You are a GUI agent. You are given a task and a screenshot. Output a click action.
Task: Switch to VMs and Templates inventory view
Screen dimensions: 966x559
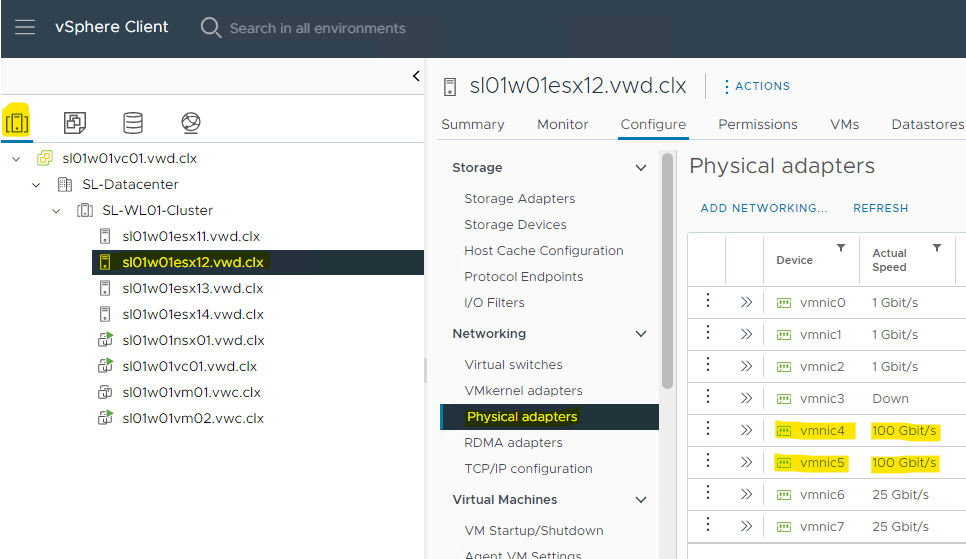pos(75,123)
